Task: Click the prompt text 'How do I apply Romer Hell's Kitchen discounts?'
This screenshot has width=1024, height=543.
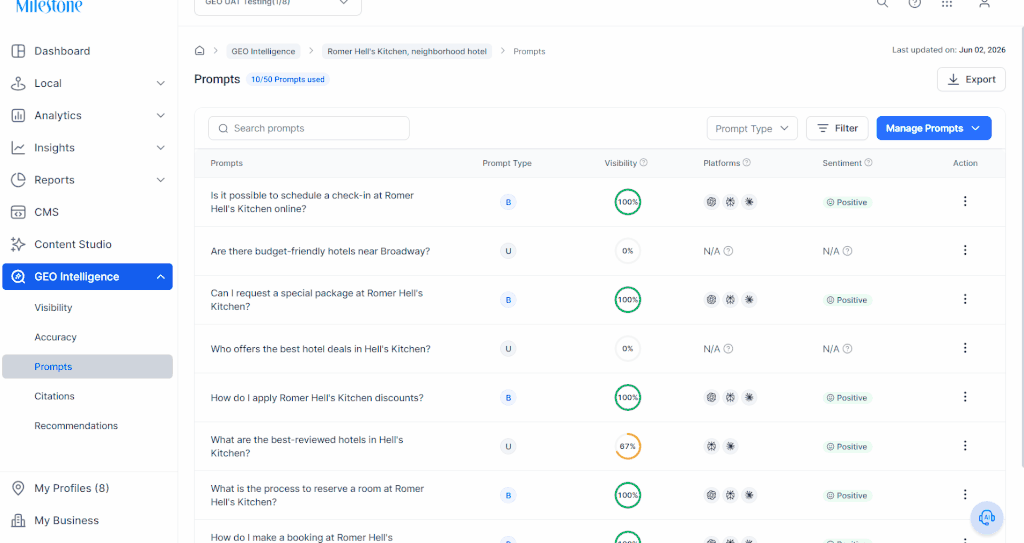Action: [x=317, y=397]
